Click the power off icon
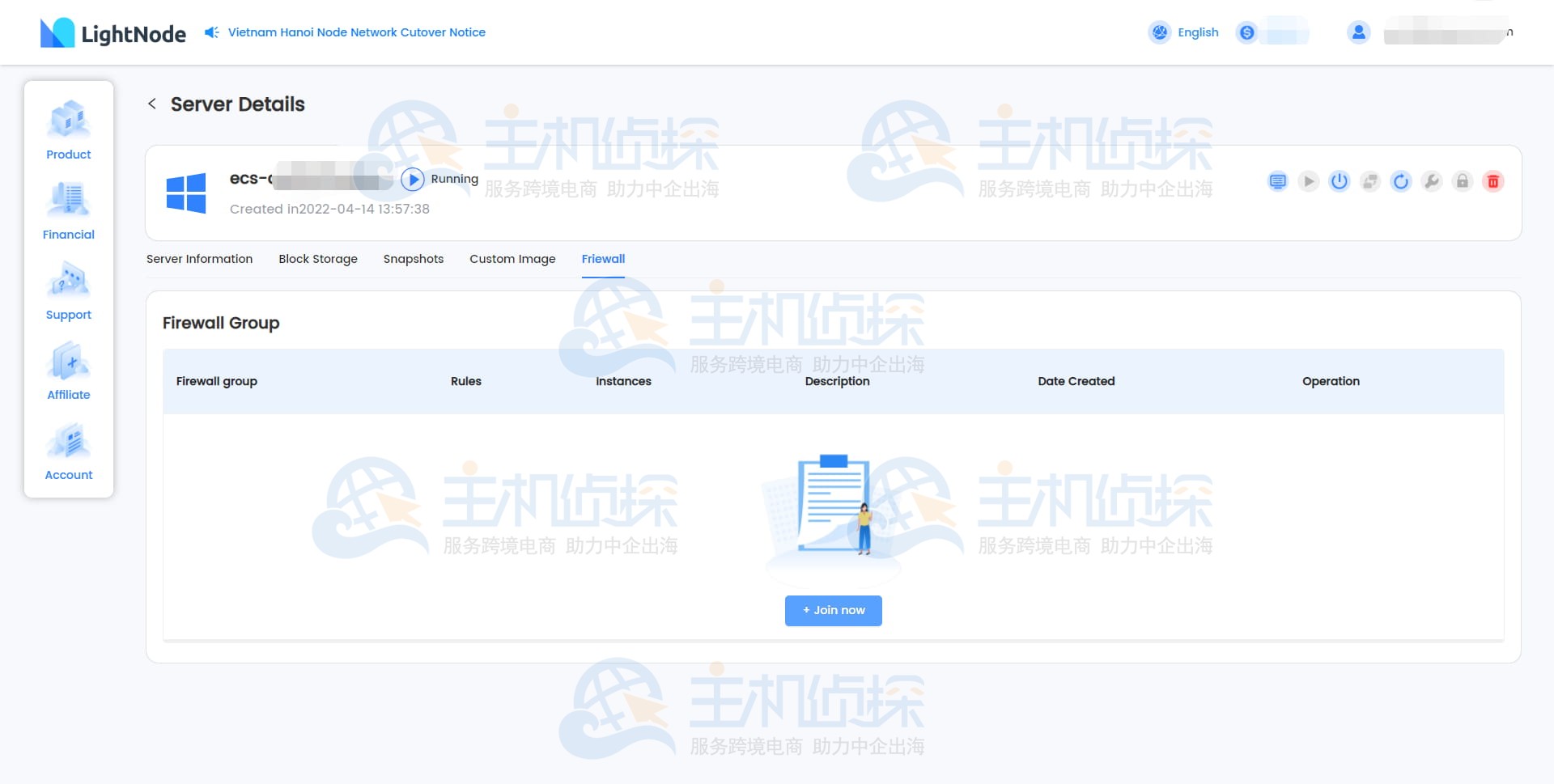This screenshot has width=1554, height=784. [1340, 181]
